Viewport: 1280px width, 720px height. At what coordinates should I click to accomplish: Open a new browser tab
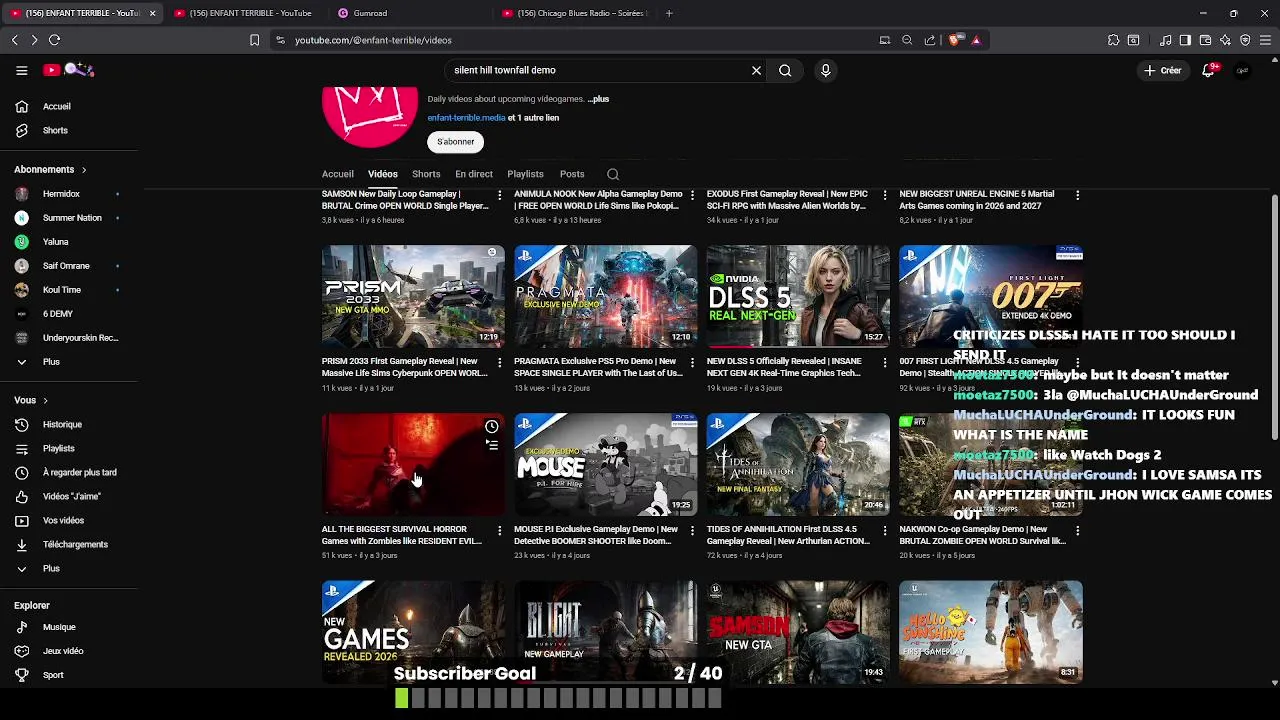pyautogui.click(x=669, y=13)
